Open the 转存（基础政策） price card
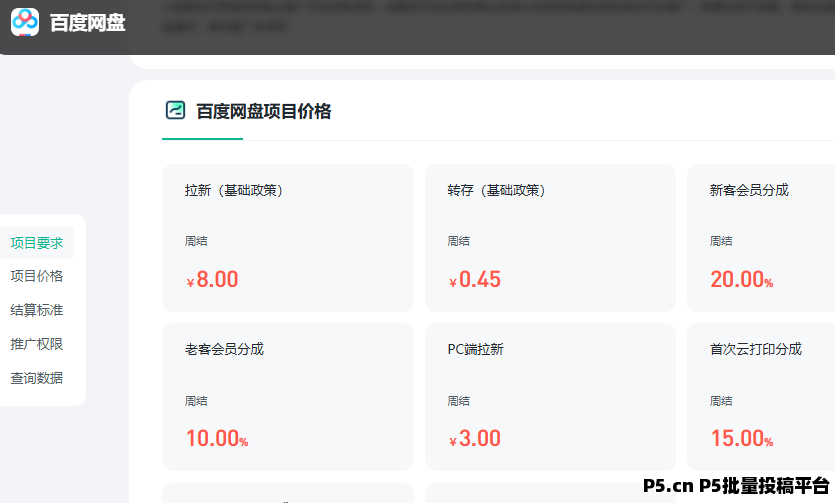 click(x=550, y=238)
